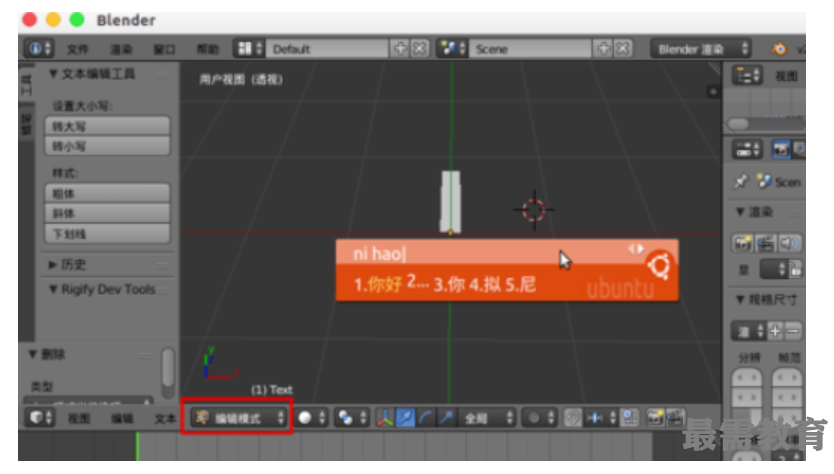Browse scenes with the scene icon
Image resolution: width=834 pixels, height=474 pixels.
pyautogui.click(x=453, y=49)
